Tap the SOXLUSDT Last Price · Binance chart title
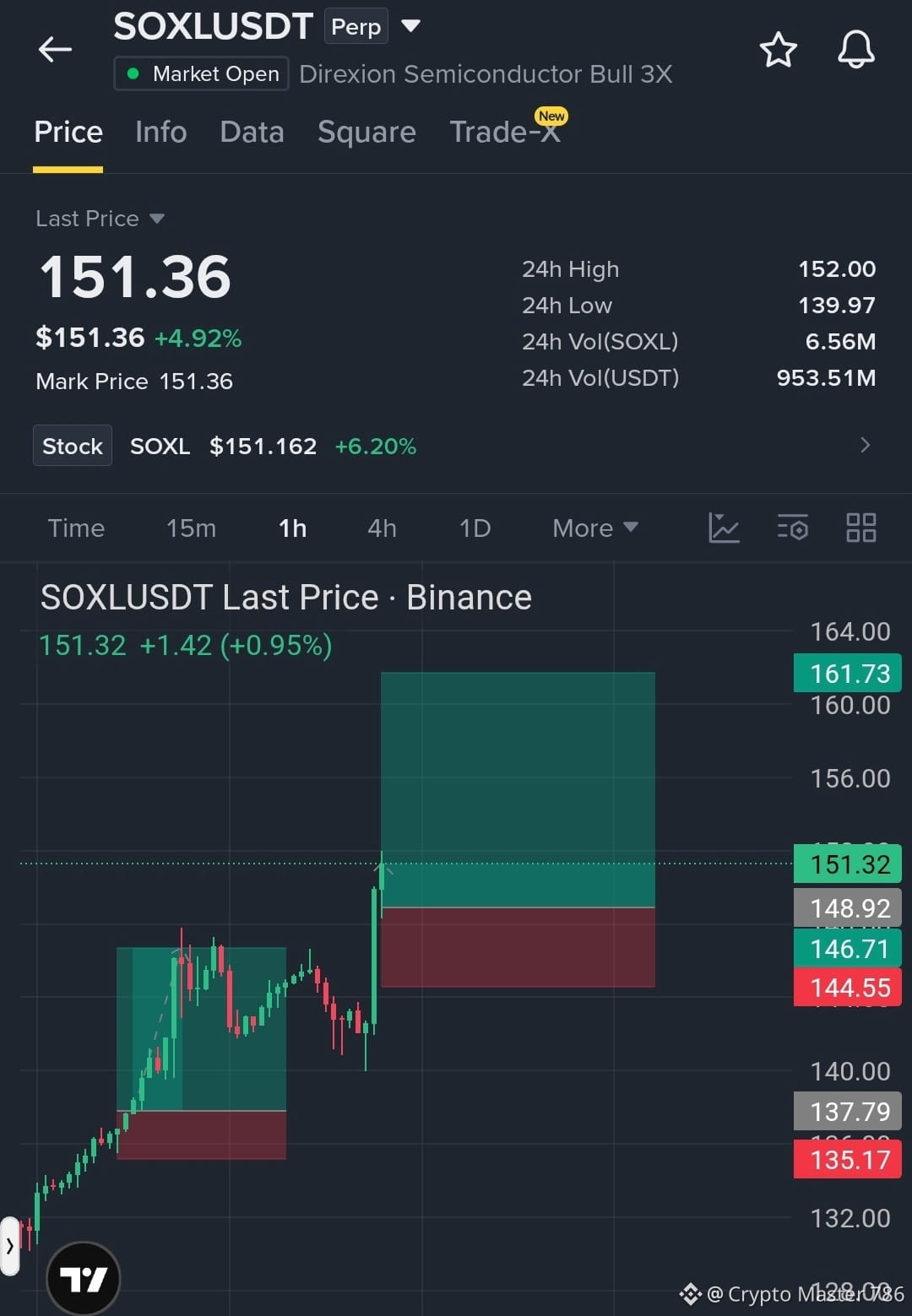Image resolution: width=912 pixels, height=1316 pixels. tap(286, 598)
